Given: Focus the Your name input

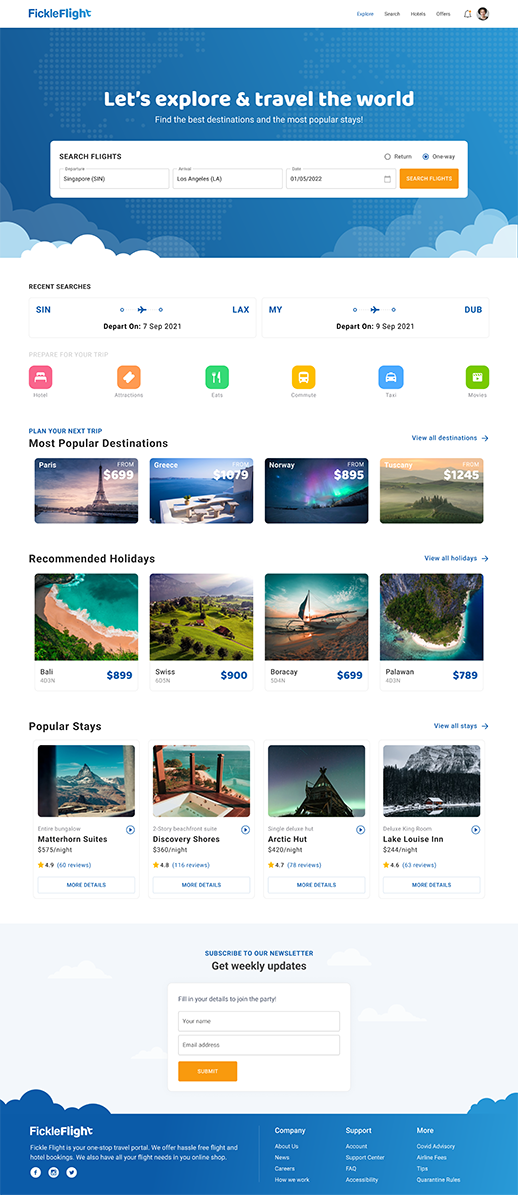Looking at the screenshot, I should (x=259, y=1021).
